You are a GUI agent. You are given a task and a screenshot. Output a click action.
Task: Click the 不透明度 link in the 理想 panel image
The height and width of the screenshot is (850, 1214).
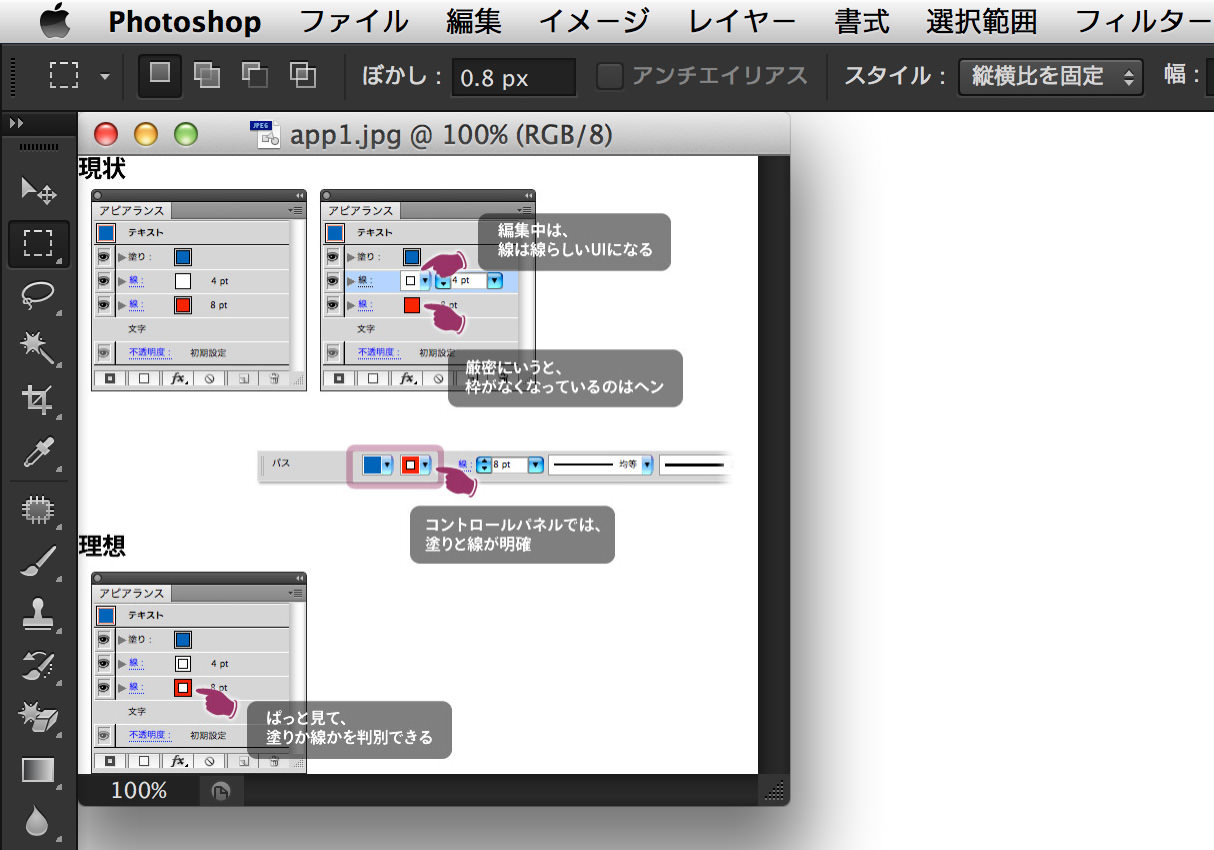coord(149,736)
